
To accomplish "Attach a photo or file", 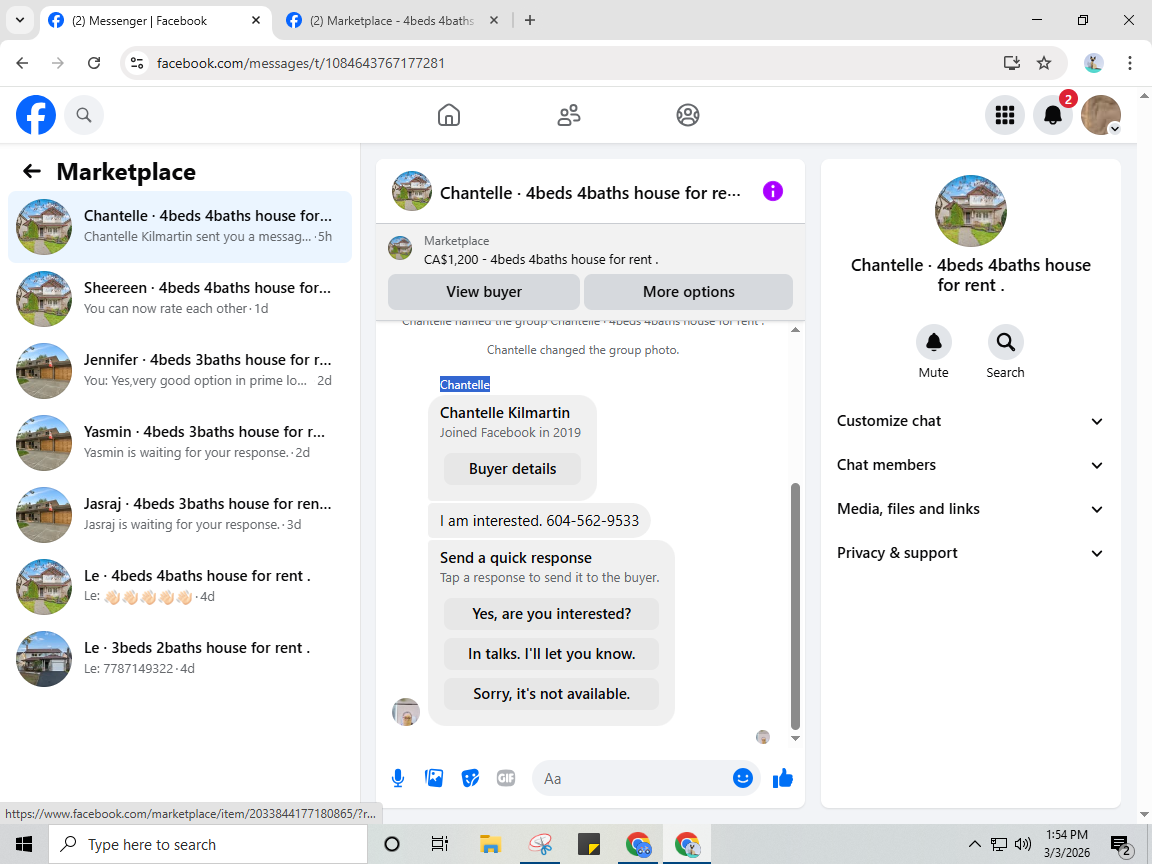I will [x=434, y=778].
